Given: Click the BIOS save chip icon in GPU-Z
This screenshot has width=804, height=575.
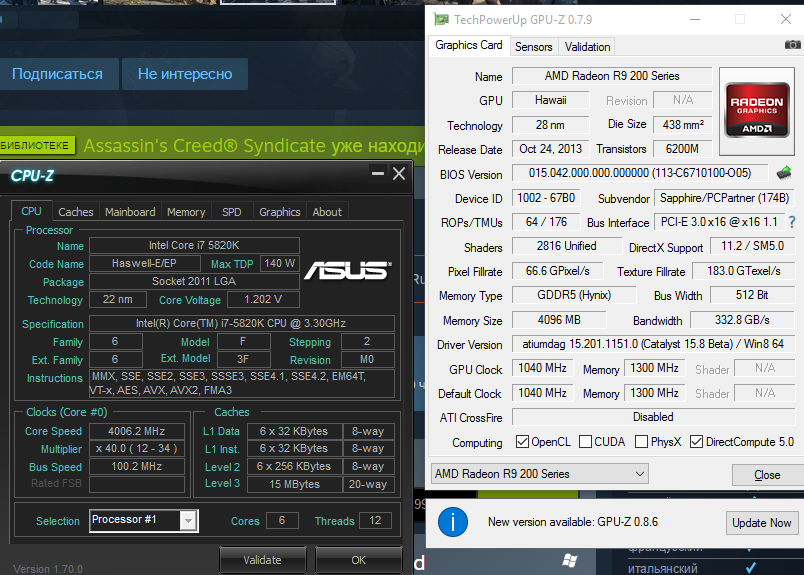Looking at the screenshot, I should coord(783,173).
